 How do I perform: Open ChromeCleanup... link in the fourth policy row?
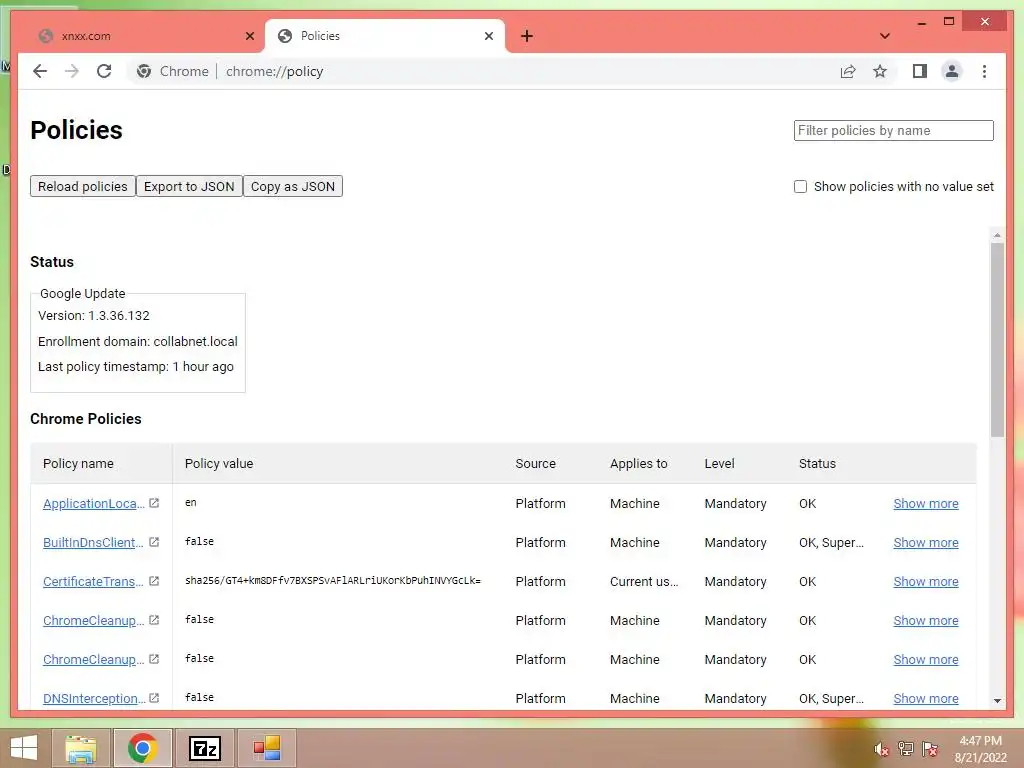pos(93,620)
